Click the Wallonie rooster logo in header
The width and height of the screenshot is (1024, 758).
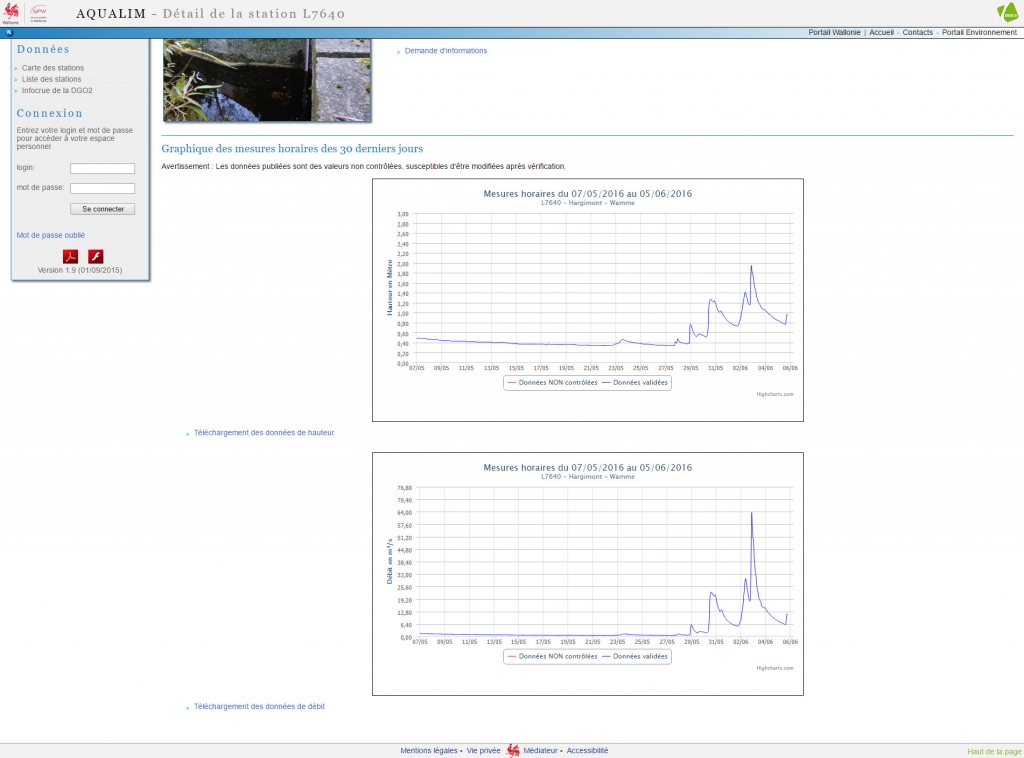pos(12,12)
